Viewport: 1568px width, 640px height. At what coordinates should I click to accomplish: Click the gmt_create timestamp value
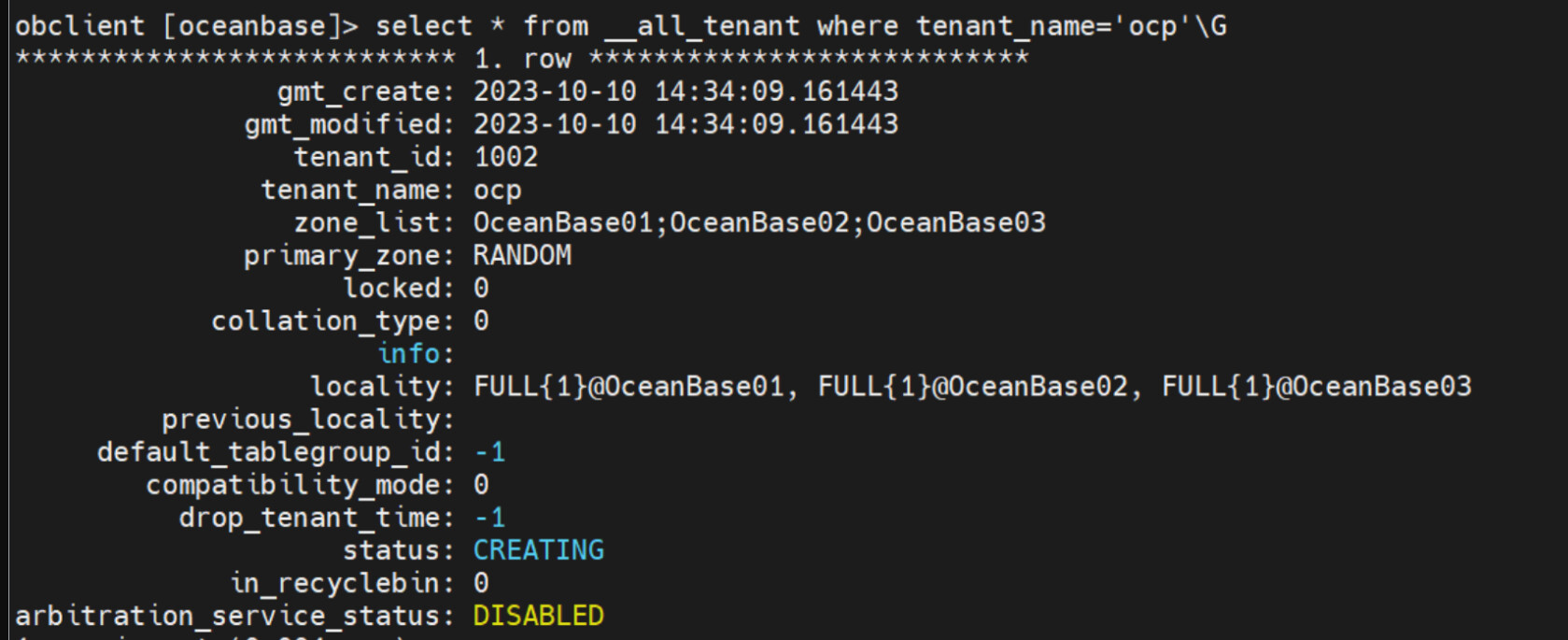pos(686,92)
